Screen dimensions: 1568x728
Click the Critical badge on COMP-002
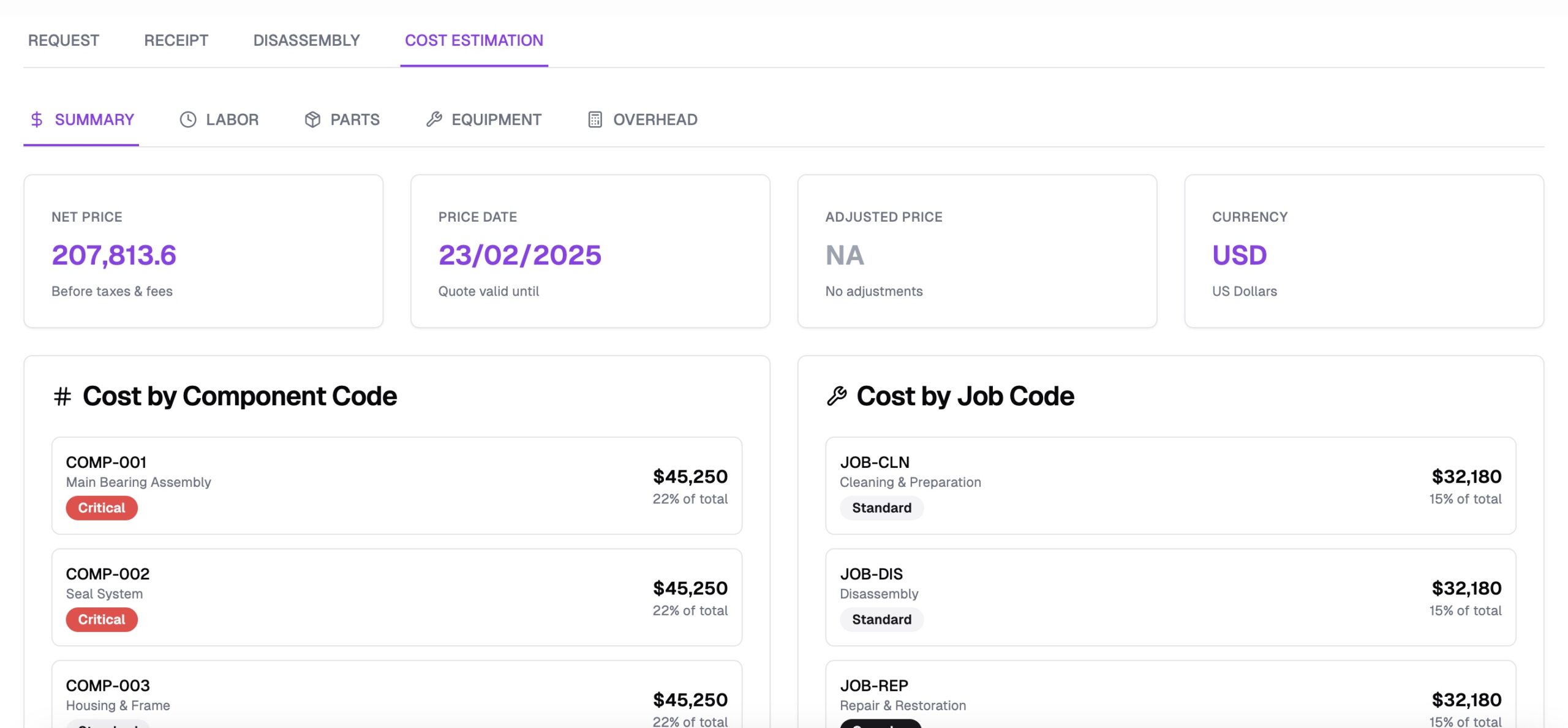coord(102,620)
